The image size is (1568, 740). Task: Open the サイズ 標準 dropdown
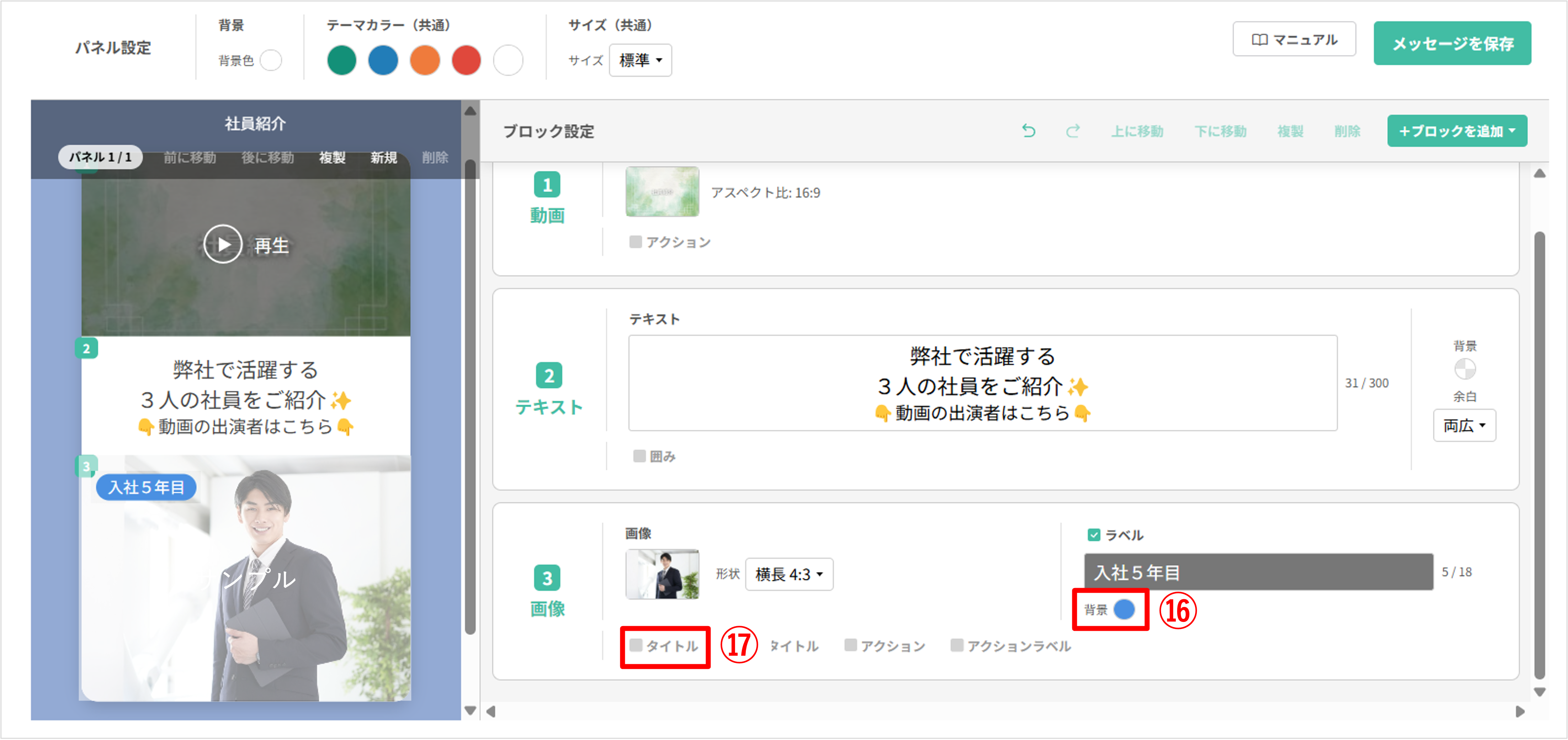pos(640,60)
